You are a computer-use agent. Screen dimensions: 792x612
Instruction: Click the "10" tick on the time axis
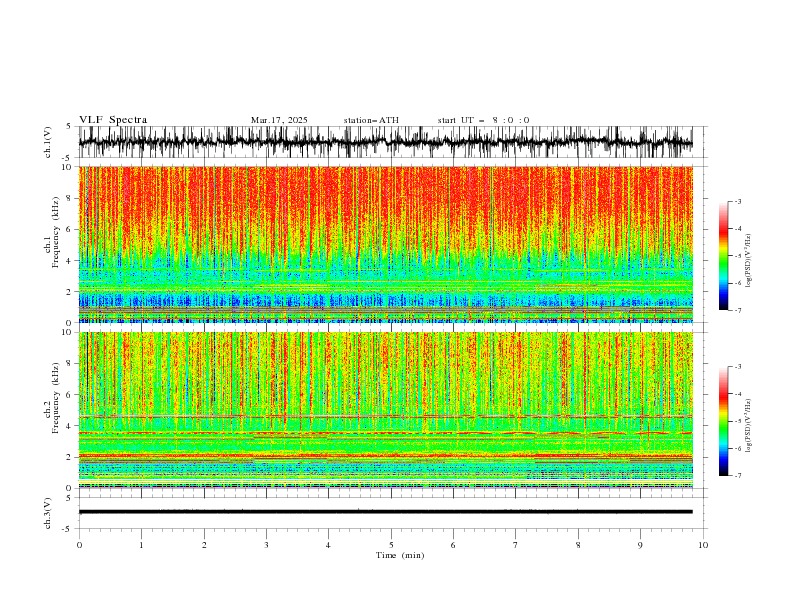click(x=703, y=545)
